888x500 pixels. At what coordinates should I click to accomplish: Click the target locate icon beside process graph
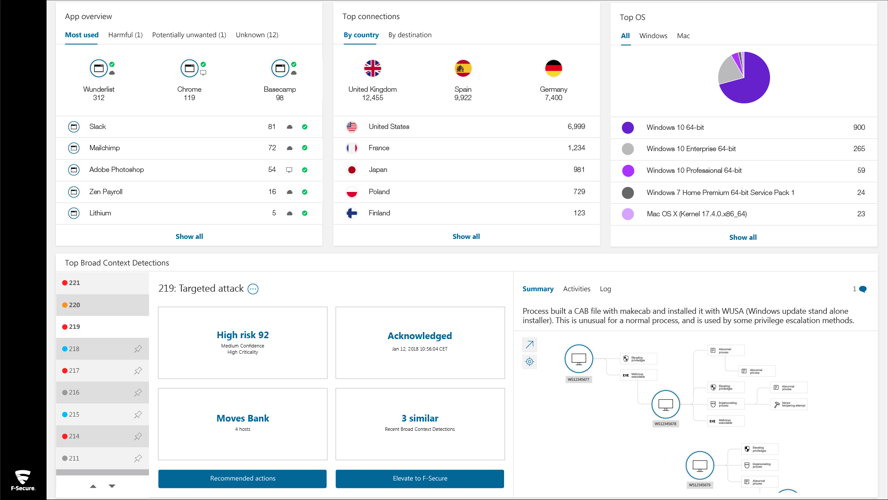point(530,362)
